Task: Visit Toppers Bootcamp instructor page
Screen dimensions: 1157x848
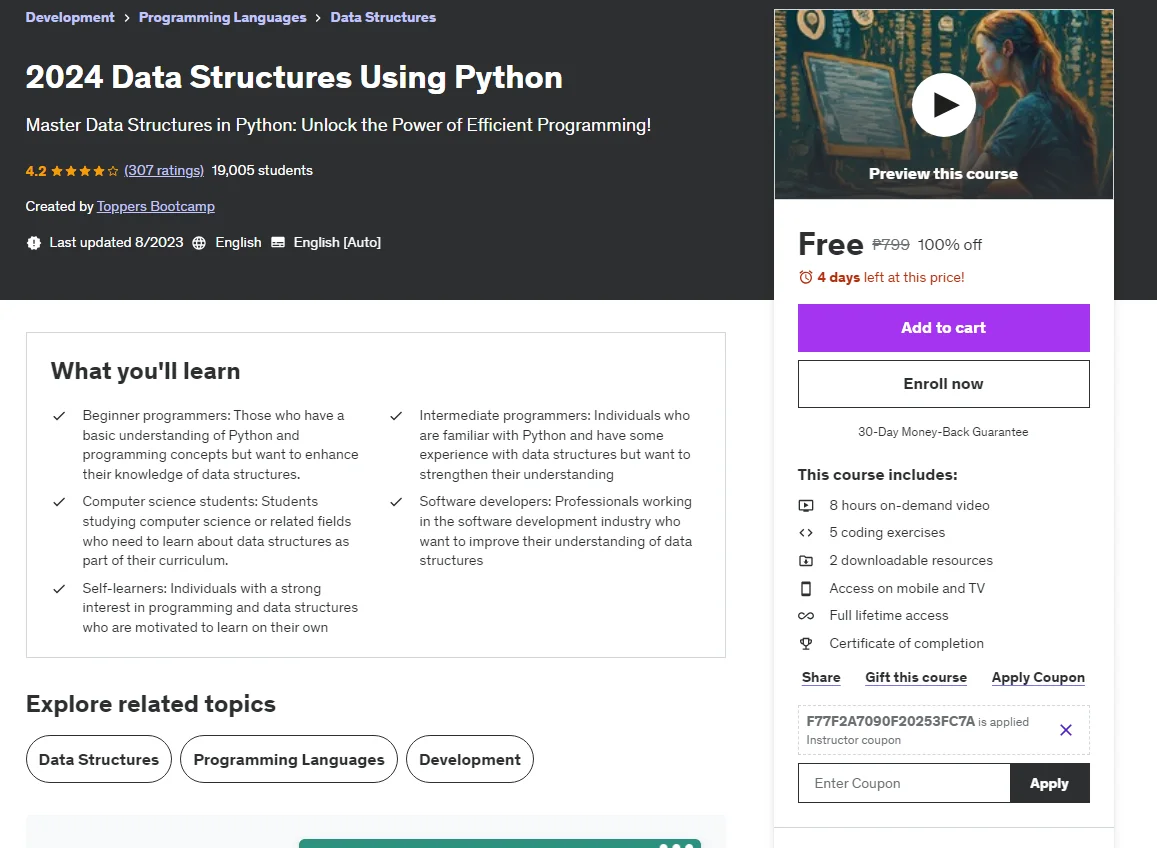Action: tap(156, 207)
